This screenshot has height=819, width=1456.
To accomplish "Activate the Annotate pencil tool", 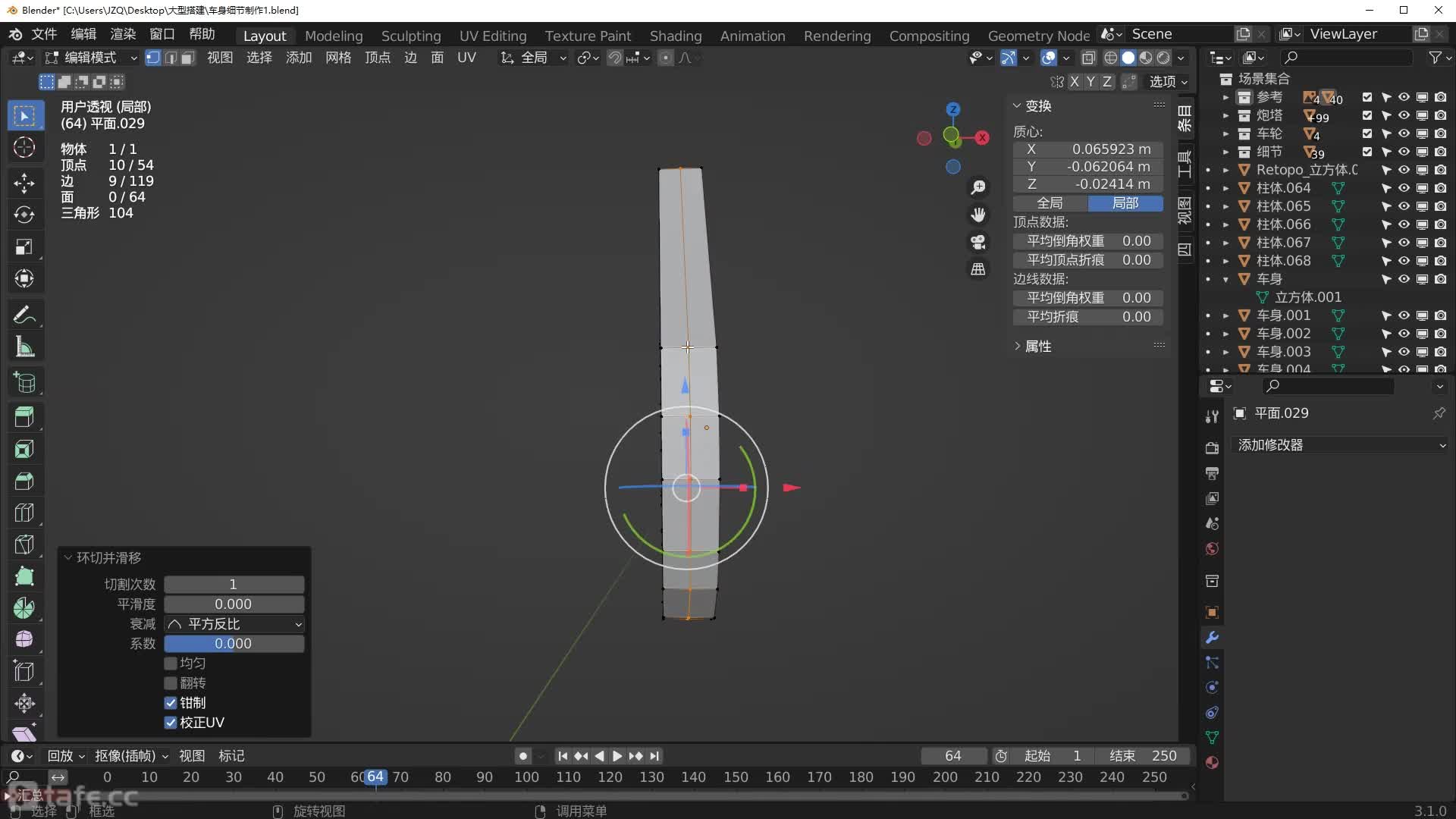I will point(24,315).
